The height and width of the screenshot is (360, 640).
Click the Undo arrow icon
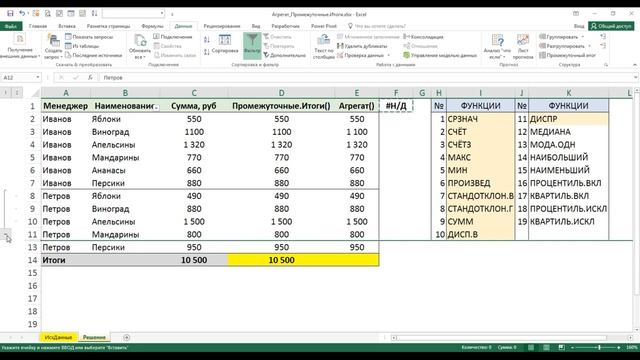click(x=22, y=13)
